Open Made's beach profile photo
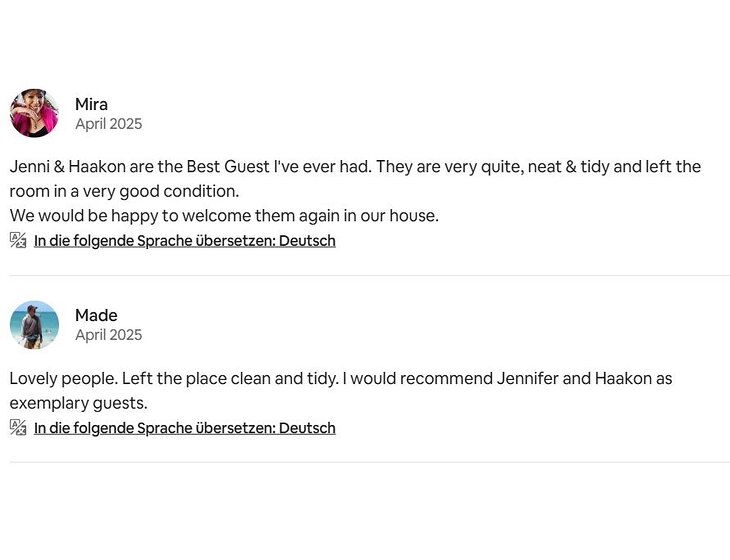The height and width of the screenshot is (560, 730). [x=34, y=325]
